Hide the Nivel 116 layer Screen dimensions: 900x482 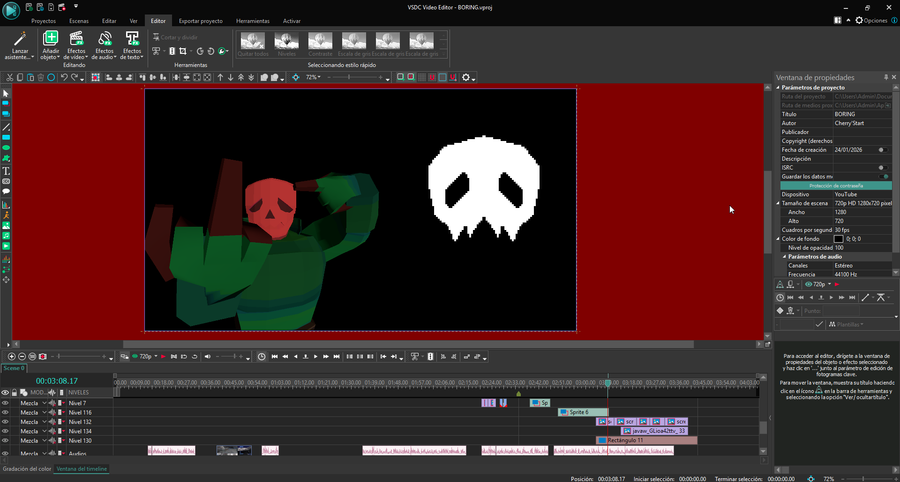(5, 413)
